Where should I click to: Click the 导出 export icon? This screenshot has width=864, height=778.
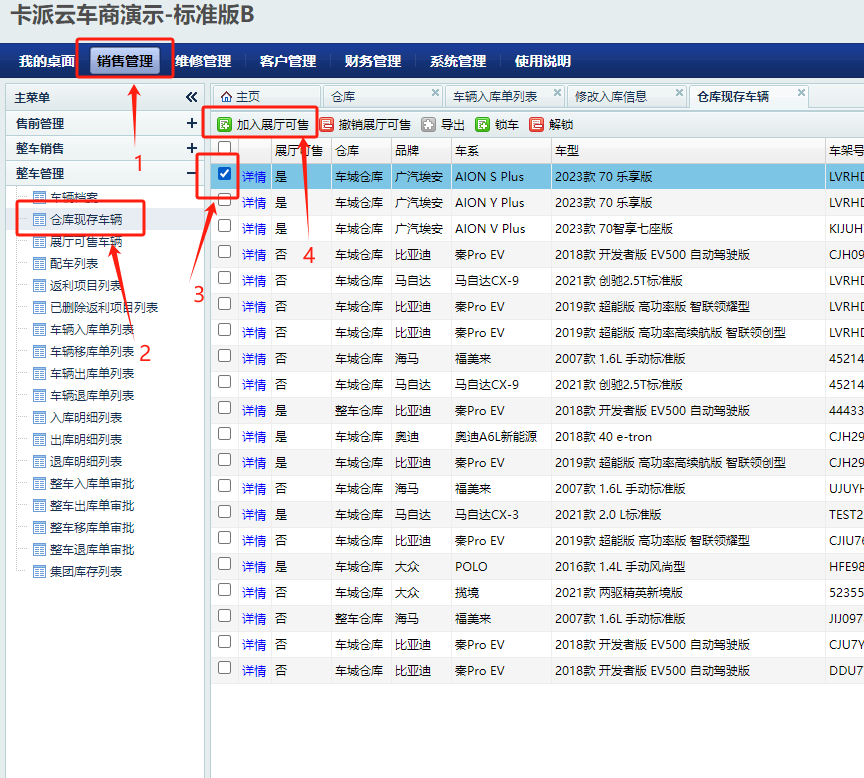click(428, 125)
